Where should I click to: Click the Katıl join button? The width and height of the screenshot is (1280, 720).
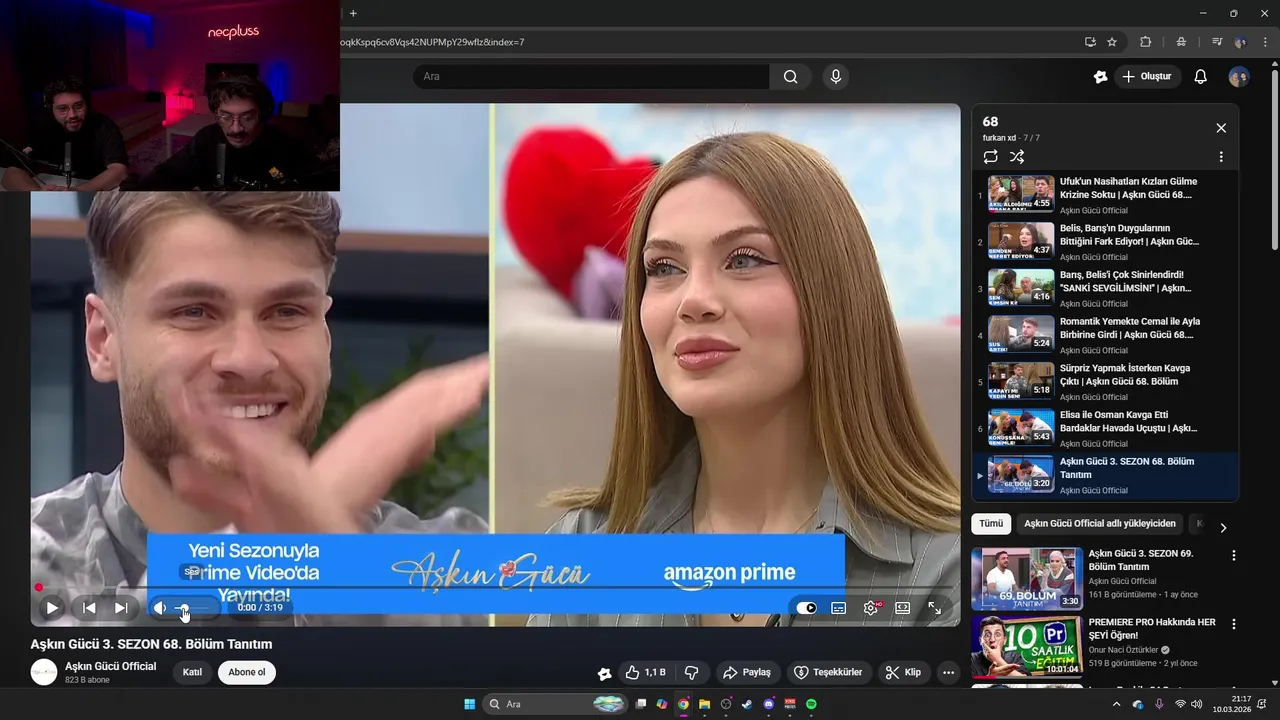point(192,672)
